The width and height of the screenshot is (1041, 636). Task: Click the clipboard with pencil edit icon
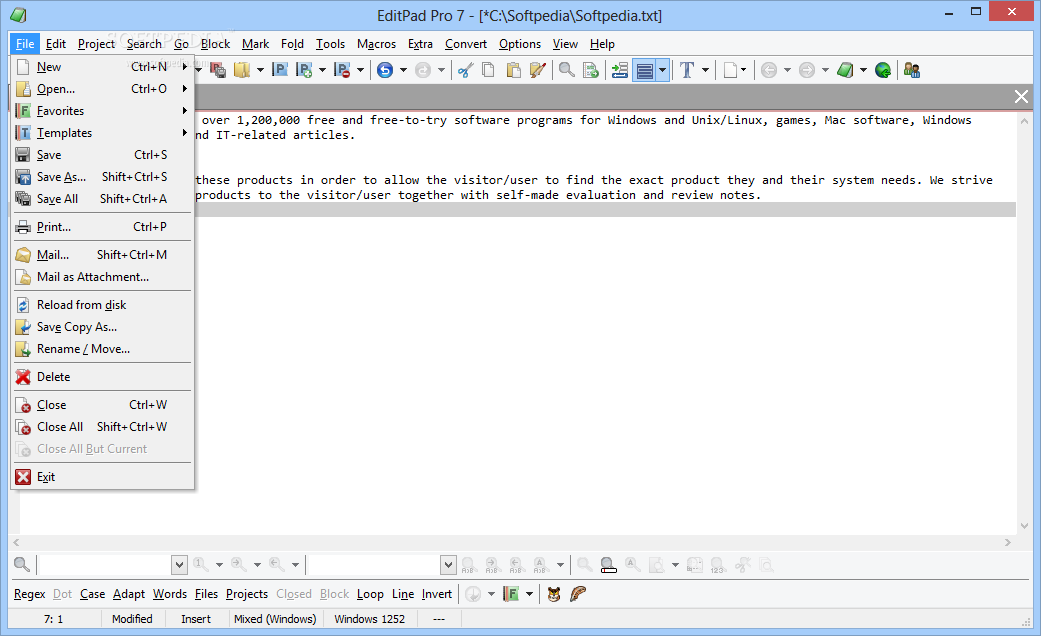[538, 70]
